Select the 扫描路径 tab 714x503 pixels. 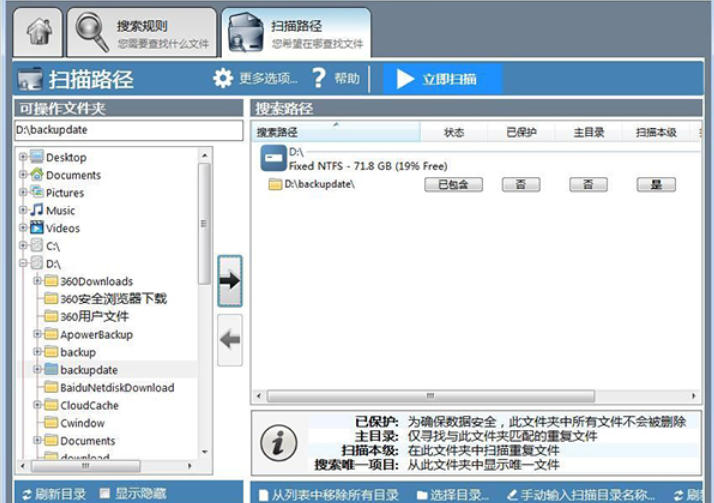click(x=296, y=33)
